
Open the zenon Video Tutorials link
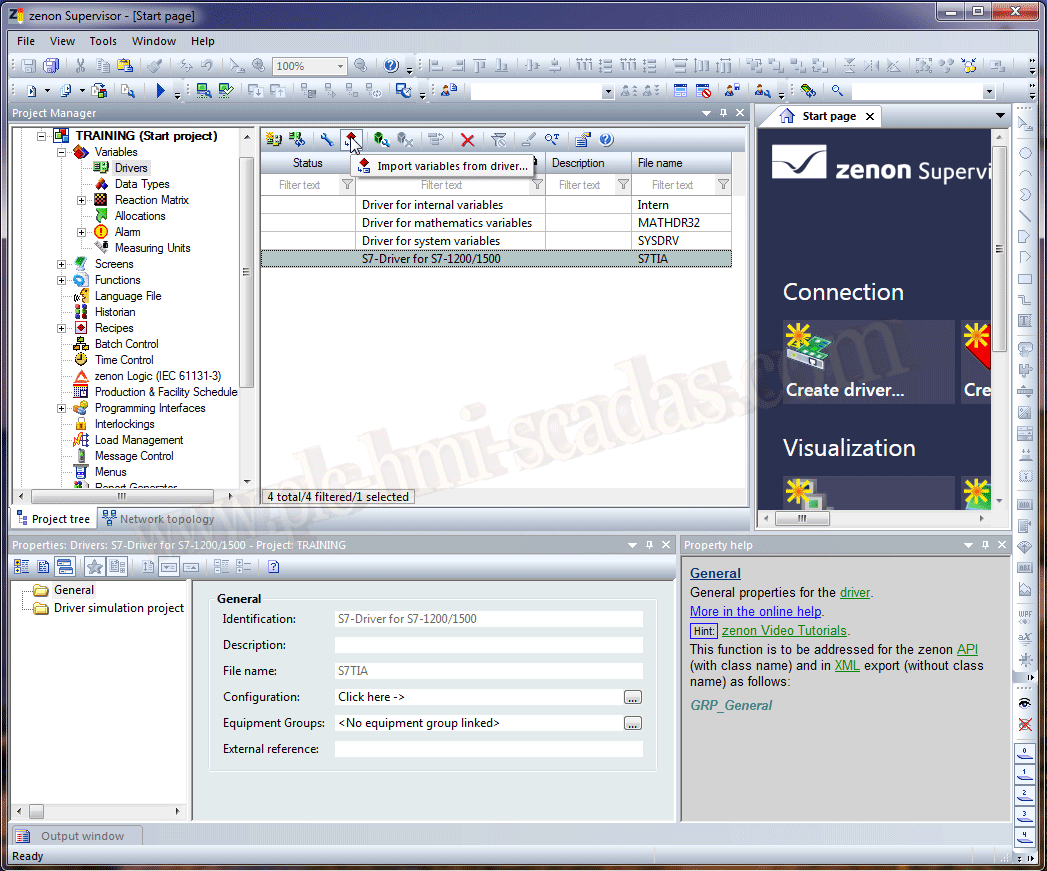784,631
